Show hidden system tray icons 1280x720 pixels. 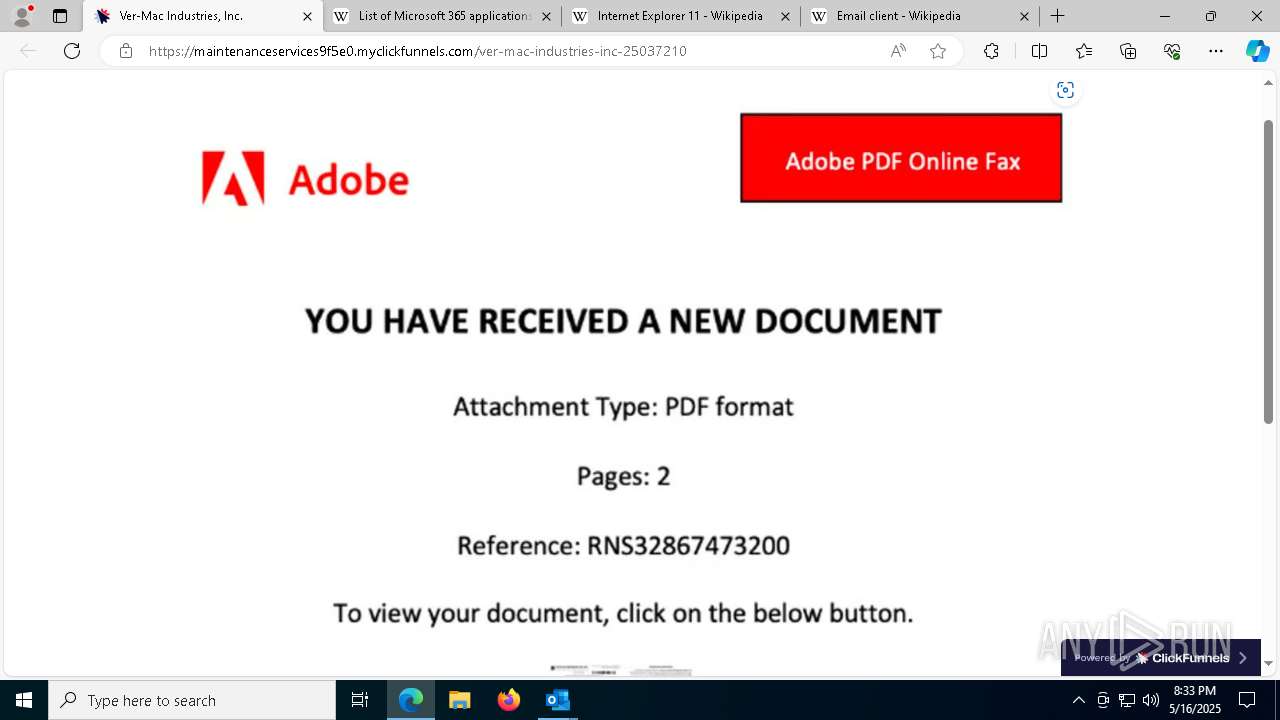tap(1078, 700)
